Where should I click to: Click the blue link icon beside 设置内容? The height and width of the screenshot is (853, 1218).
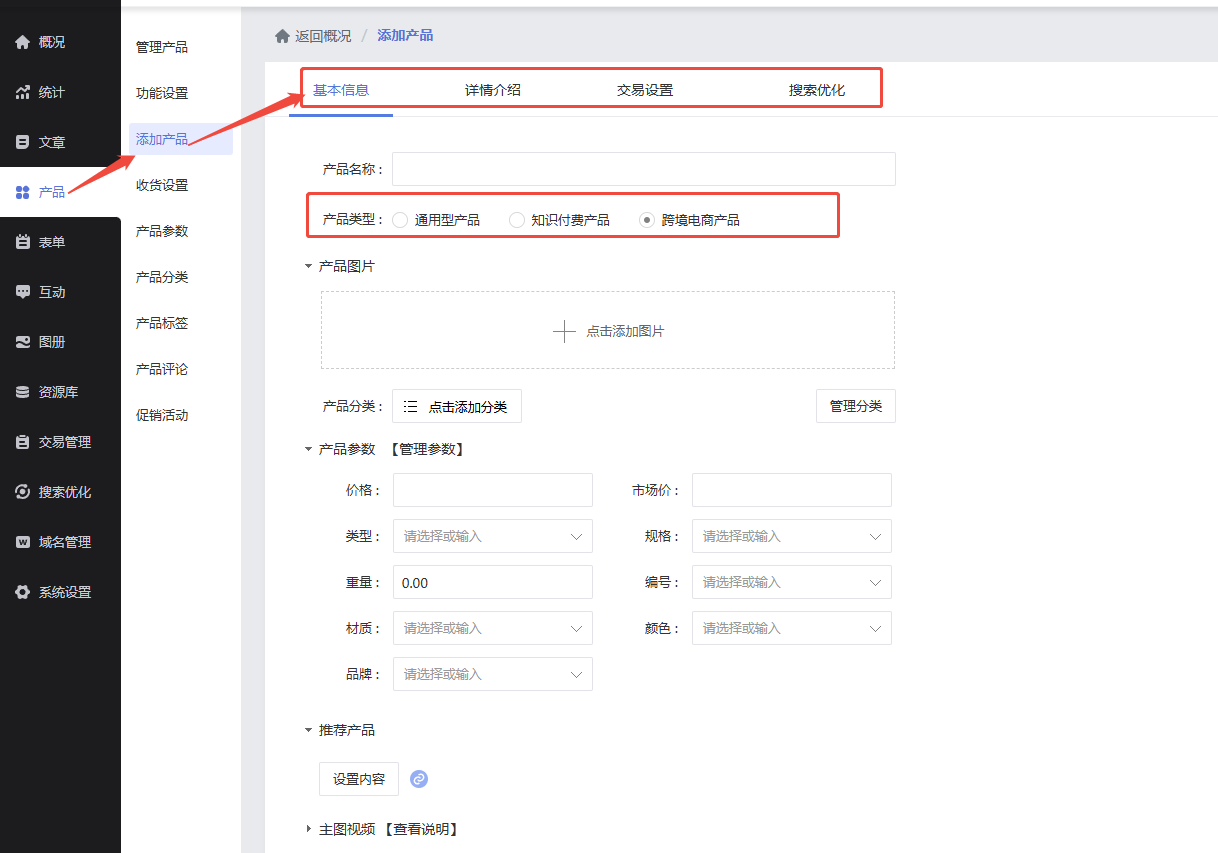[419, 779]
